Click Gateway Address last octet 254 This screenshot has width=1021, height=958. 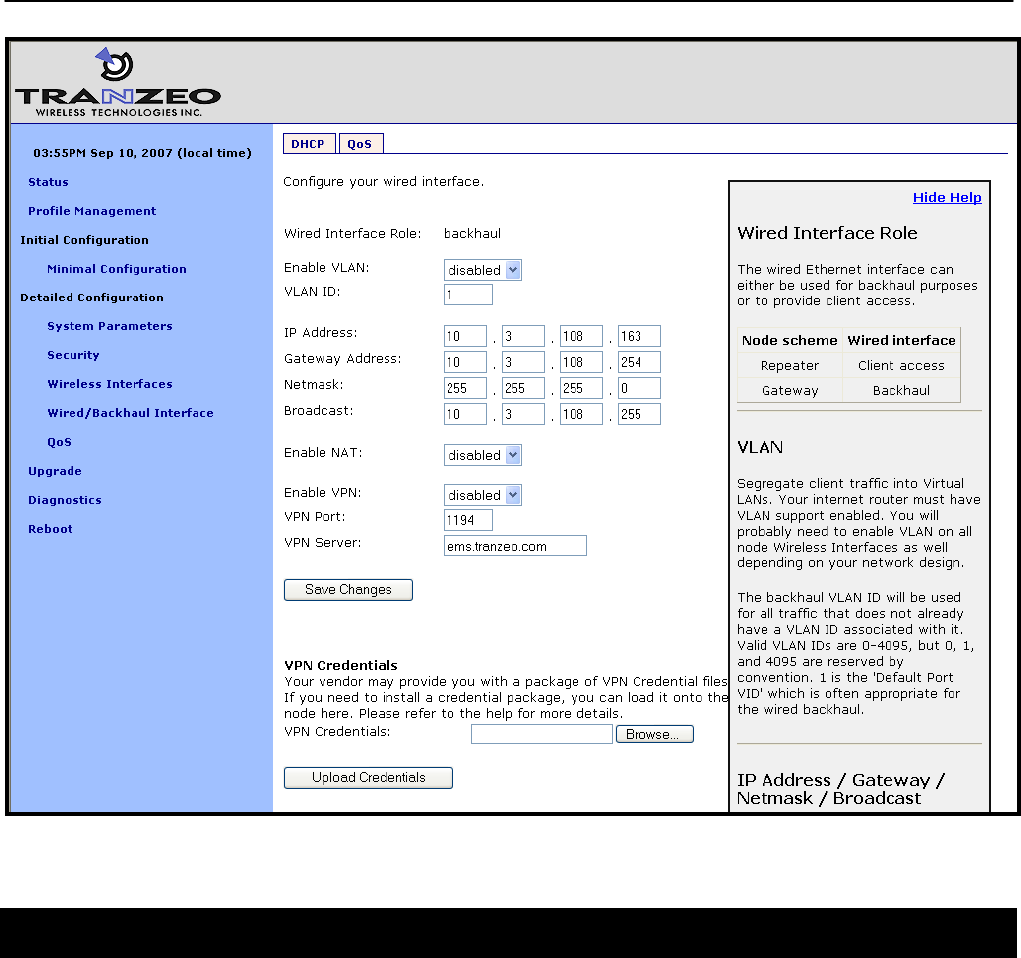point(639,362)
